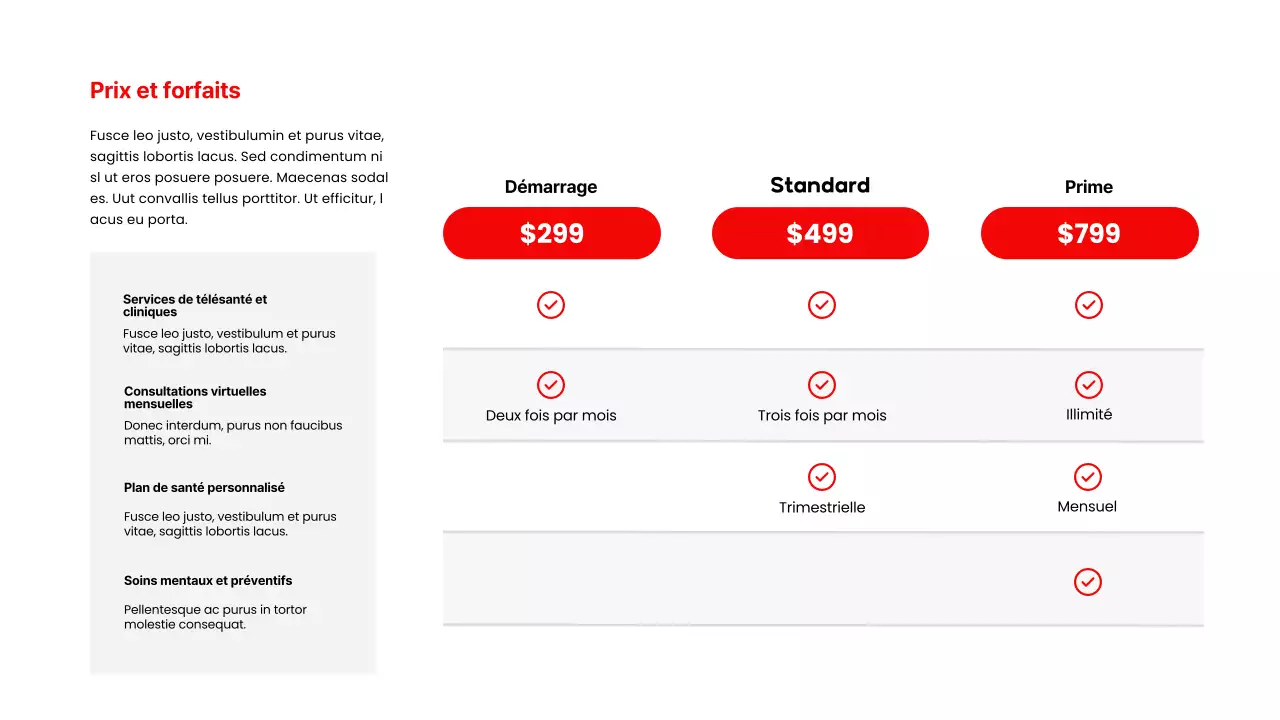Click checkmark above 'Mensuel'
The image size is (1280, 720).
(1088, 477)
